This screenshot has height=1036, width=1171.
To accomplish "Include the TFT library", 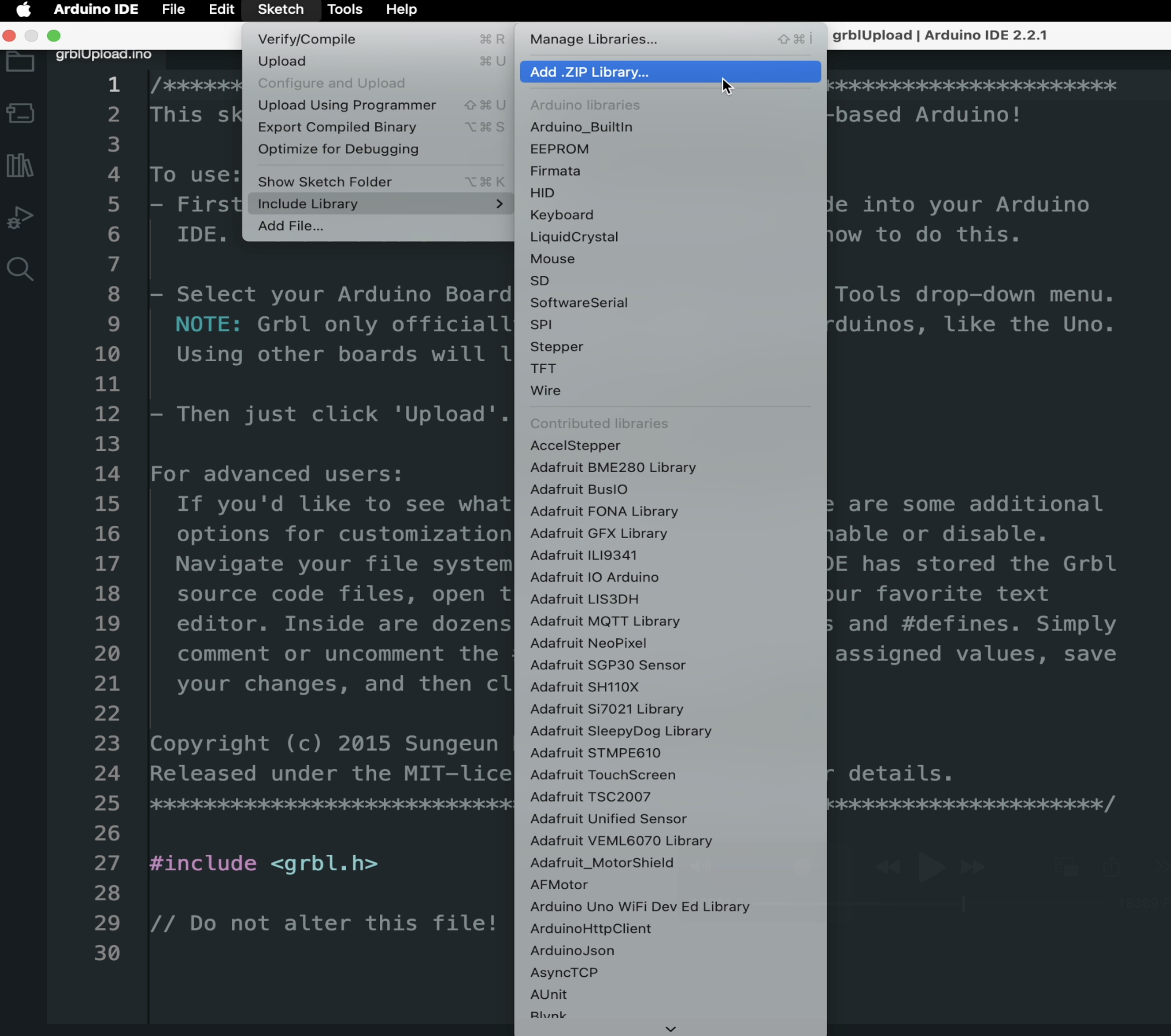I will (670, 368).
